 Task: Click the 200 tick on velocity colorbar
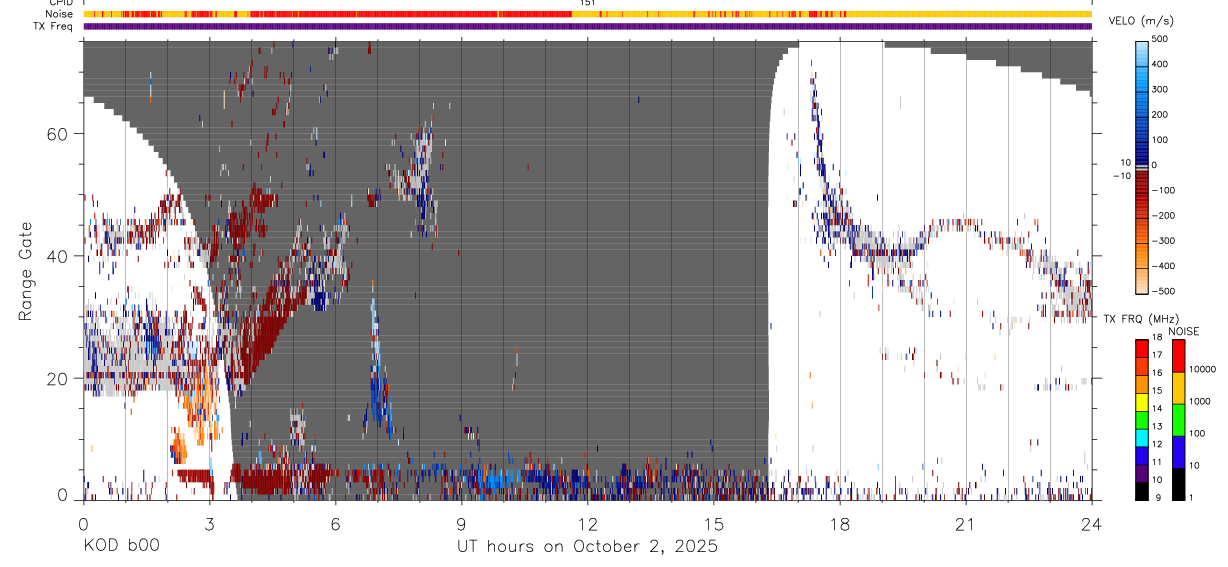pyautogui.click(x=1161, y=115)
